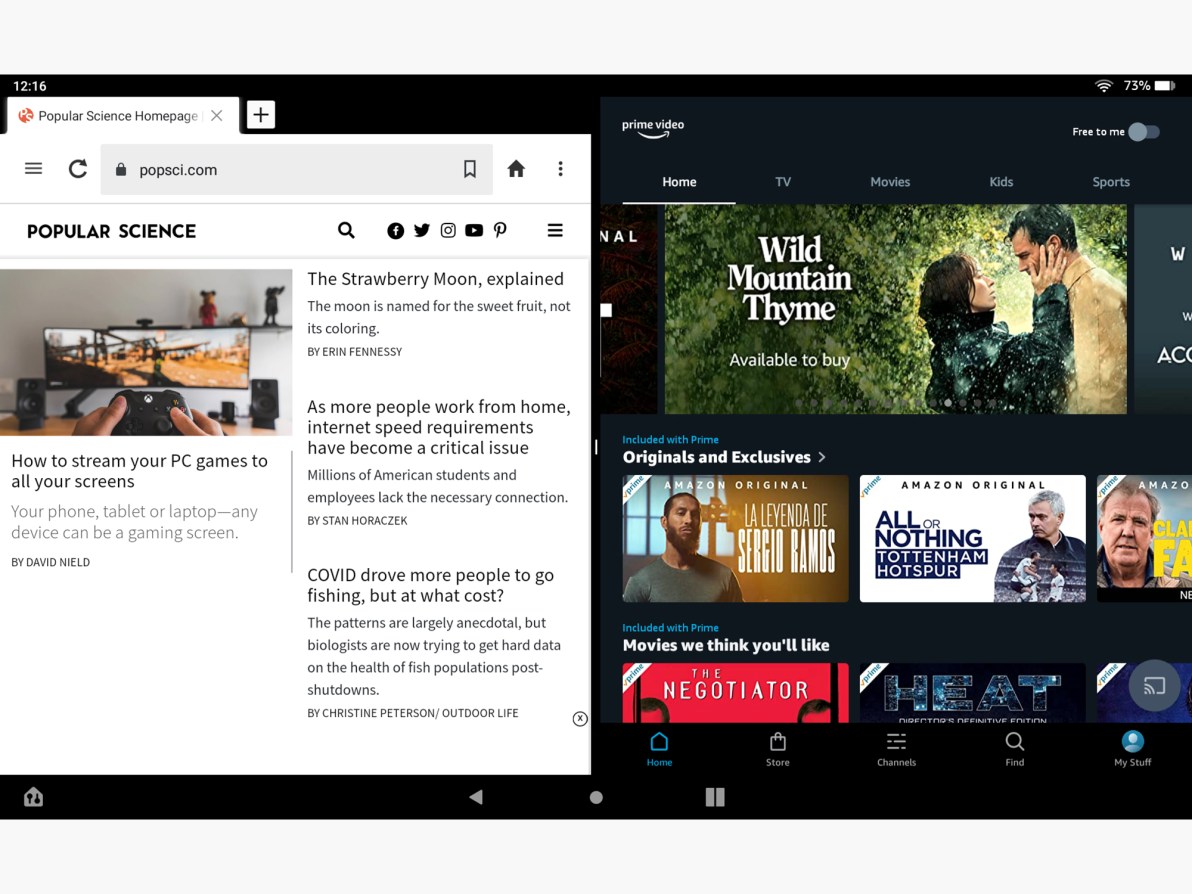Open the Popular Science search icon
The width and height of the screenshot is (1192, 894).
(346, 230)
